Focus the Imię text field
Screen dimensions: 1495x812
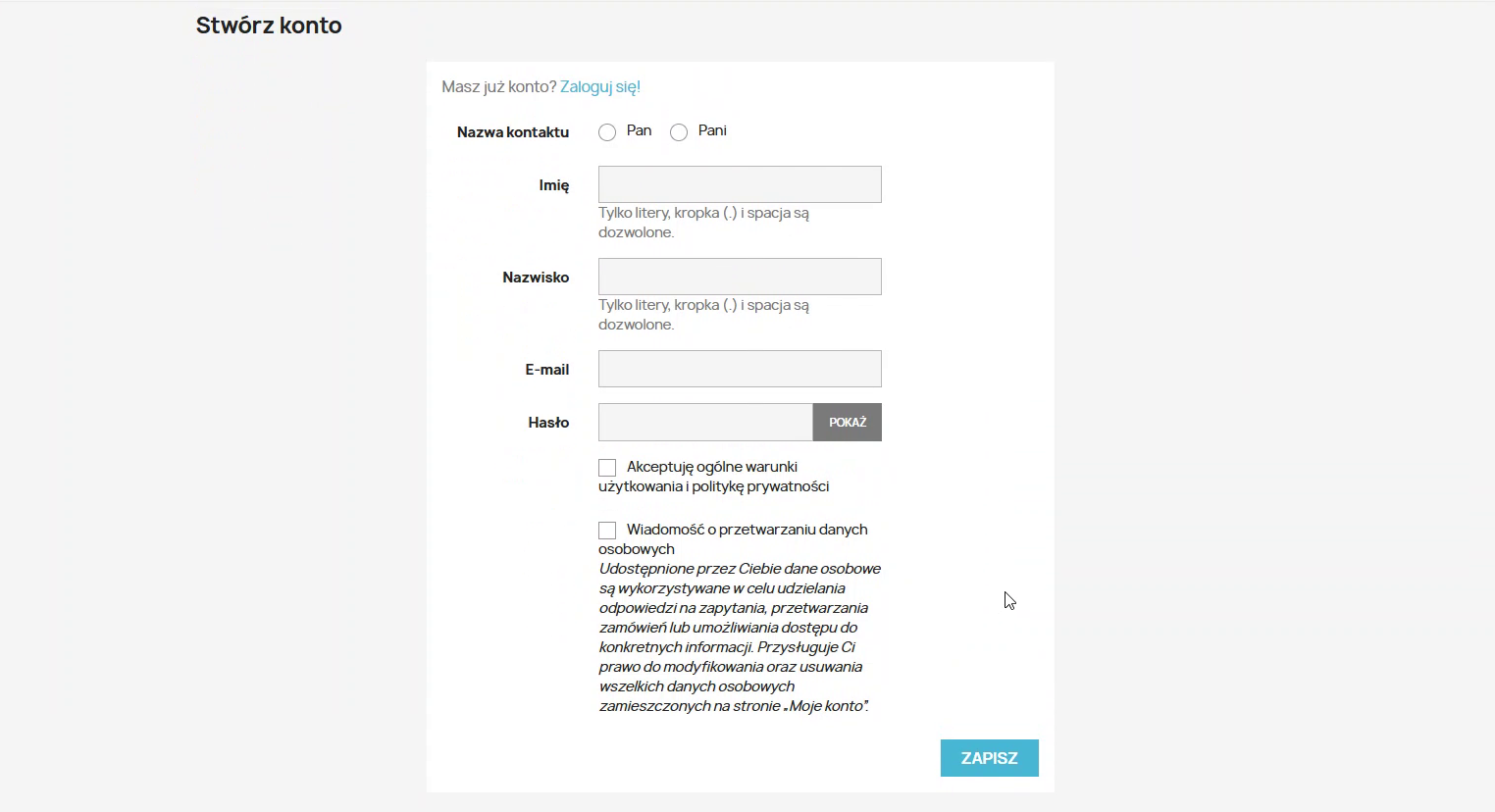740,184
